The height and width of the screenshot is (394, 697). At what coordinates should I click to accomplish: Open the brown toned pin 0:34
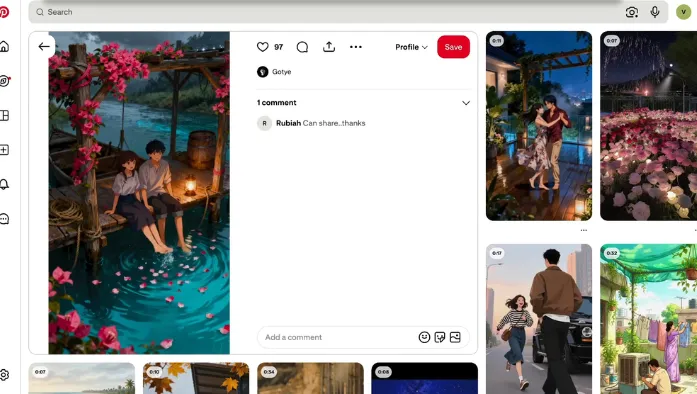pos(310,378)
